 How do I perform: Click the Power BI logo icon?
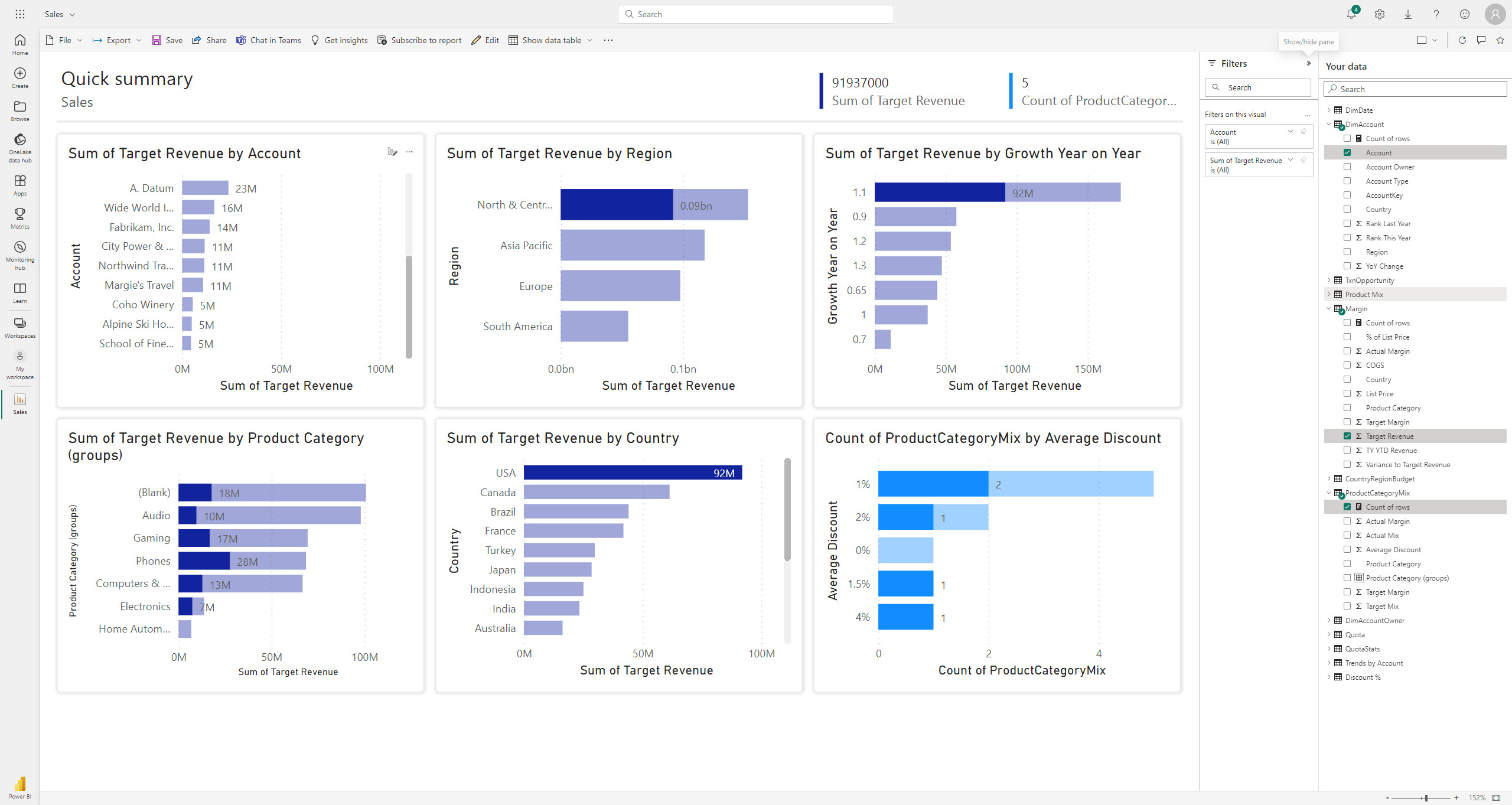click(20, 784)
